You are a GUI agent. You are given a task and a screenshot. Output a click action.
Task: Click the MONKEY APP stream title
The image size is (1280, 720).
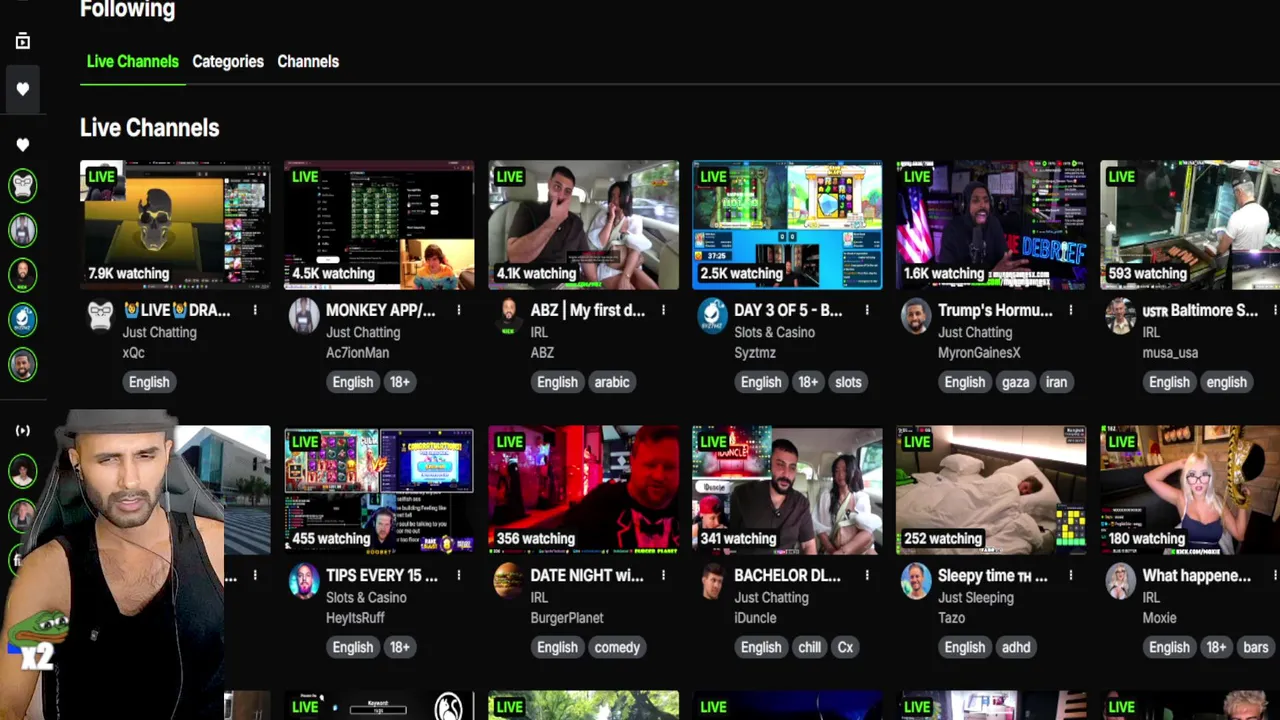[381, 310]
